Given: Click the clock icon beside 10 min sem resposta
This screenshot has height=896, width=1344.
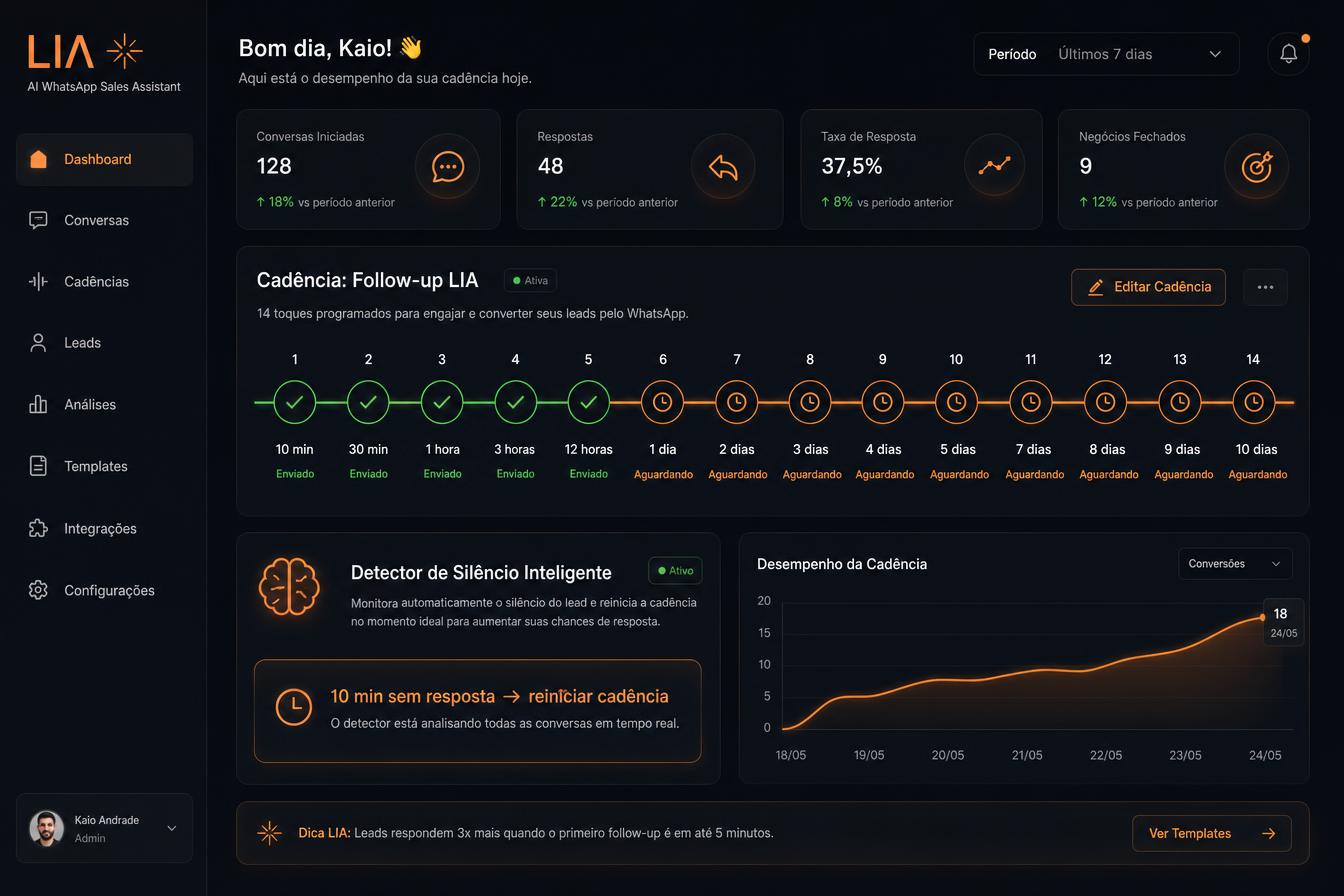Looking at the screenshot, I should point(294,706).
